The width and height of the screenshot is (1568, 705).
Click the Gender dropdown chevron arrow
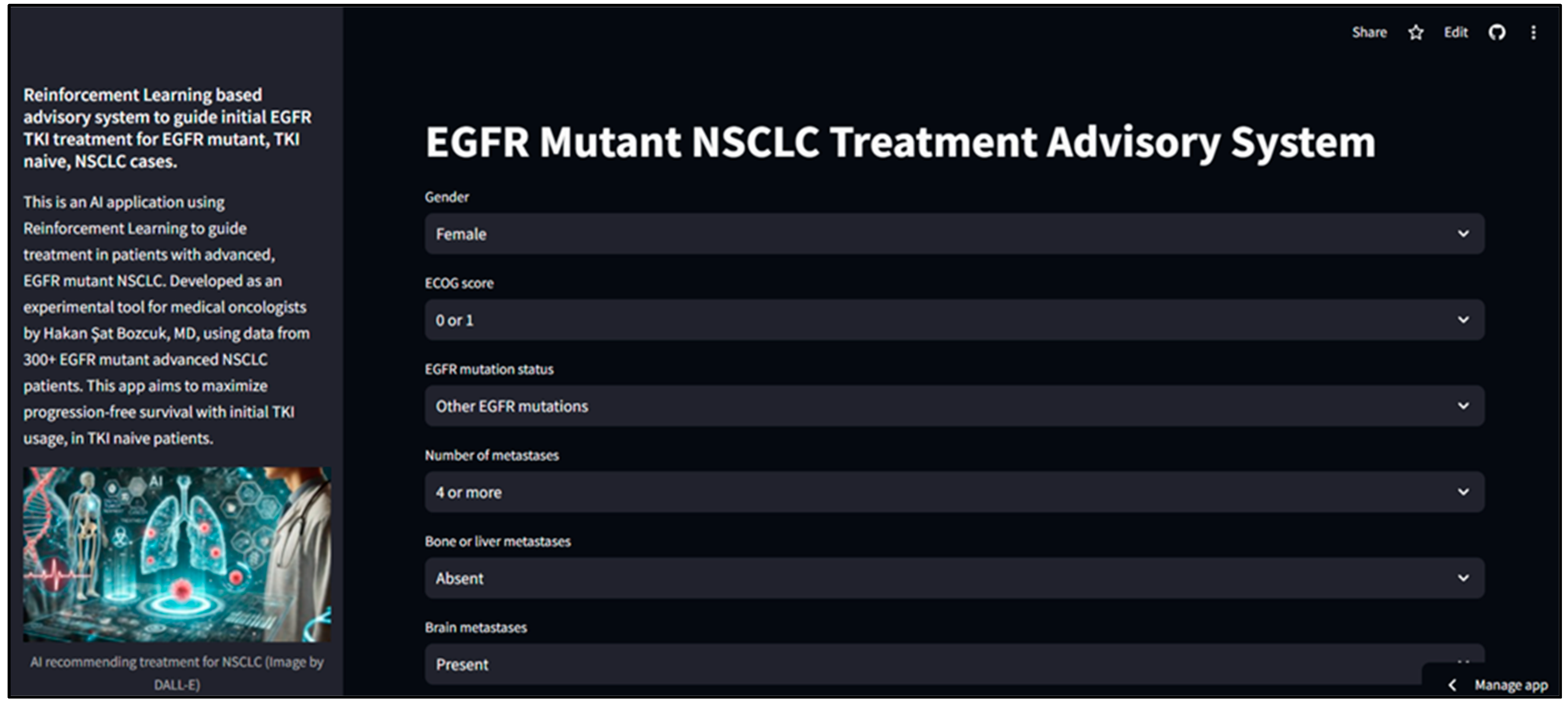click(x=1463, y=234)
